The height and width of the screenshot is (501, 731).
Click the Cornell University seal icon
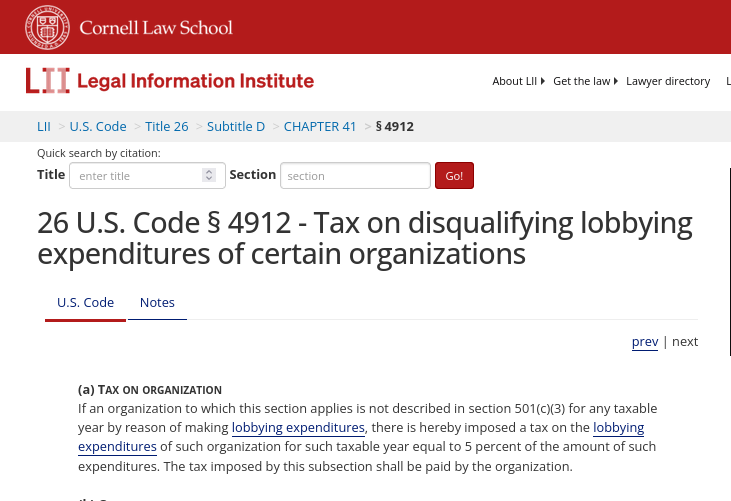pos(47,27)
